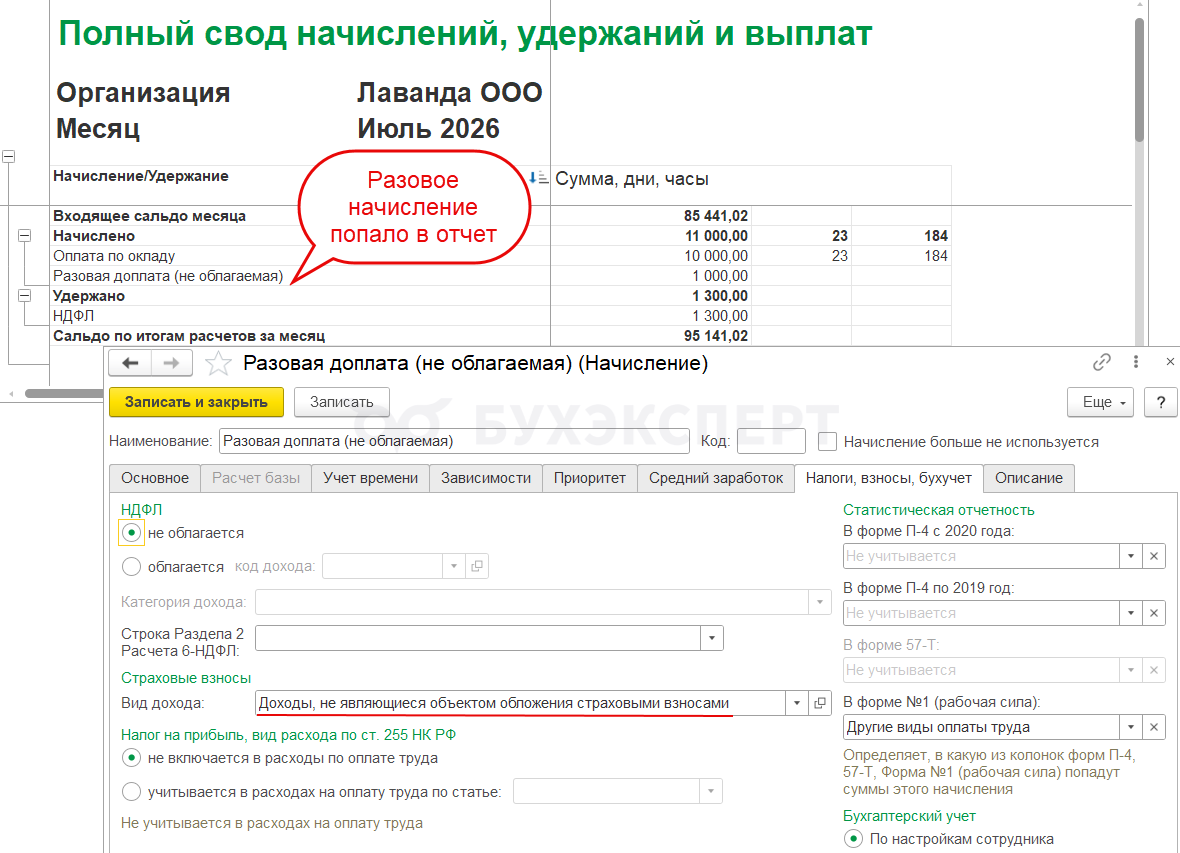Open Вид дохода item with the square icon
This screenshot has width=1180, height=853.
click(x=820, y=703)
